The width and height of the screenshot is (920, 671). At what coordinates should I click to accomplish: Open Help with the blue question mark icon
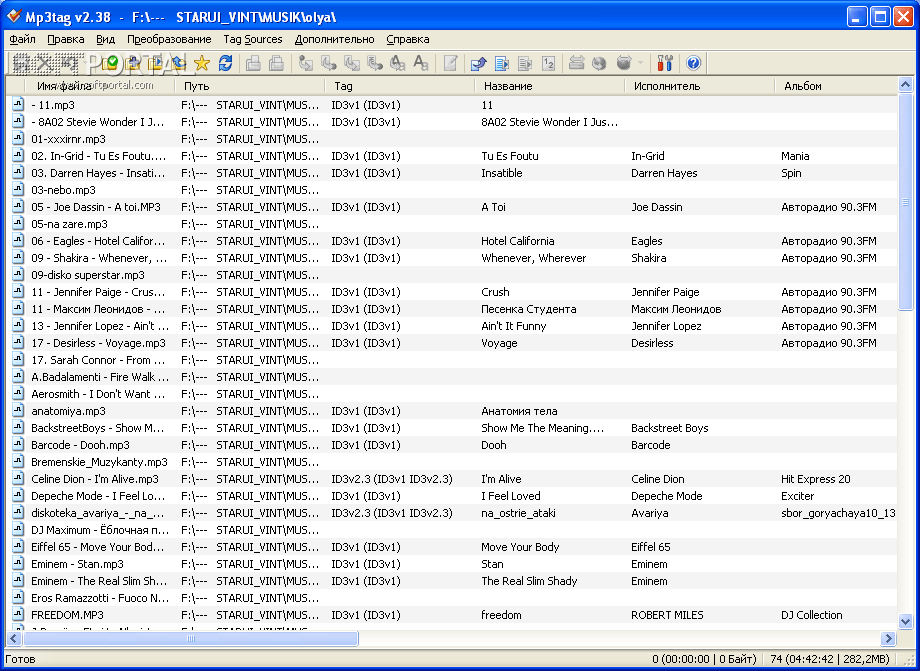click(693, 63)
